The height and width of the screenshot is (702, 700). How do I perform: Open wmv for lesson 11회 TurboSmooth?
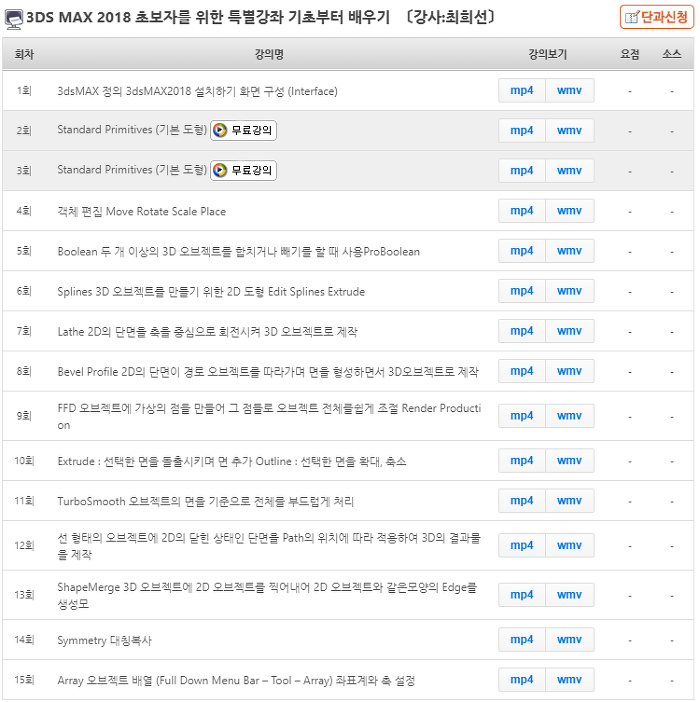[570, 501]
